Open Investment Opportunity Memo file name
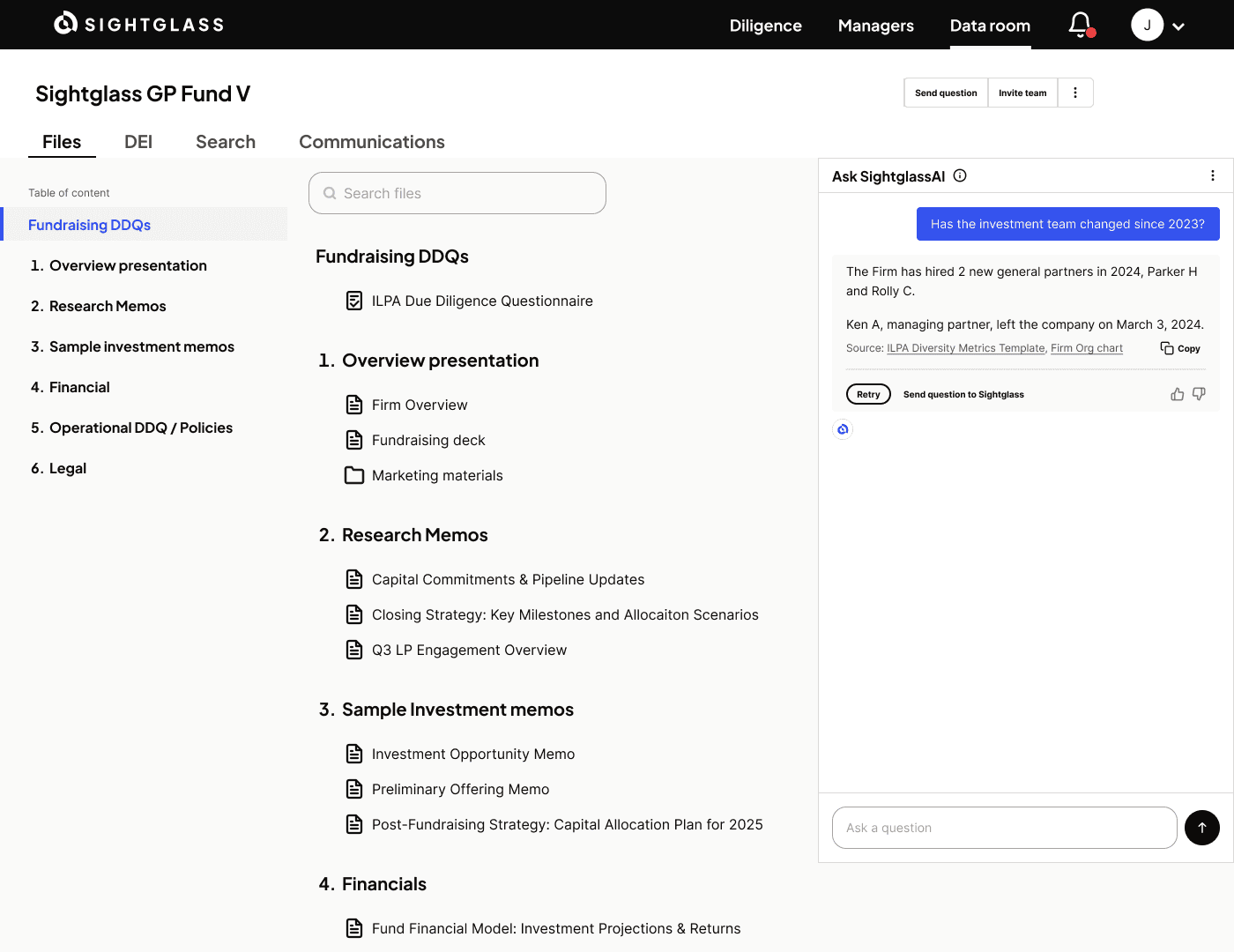Screen dimensions: 1234x952 pyautogui.click(x=473, y=754)
